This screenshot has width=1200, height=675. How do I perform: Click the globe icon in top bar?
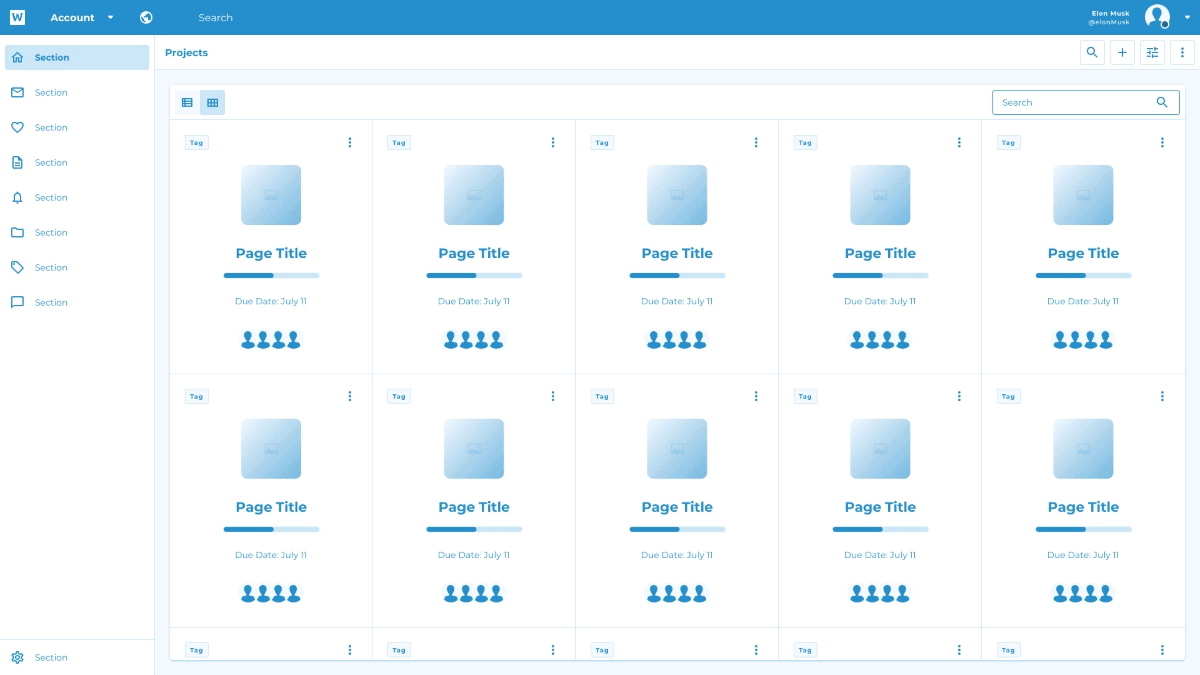147,17
